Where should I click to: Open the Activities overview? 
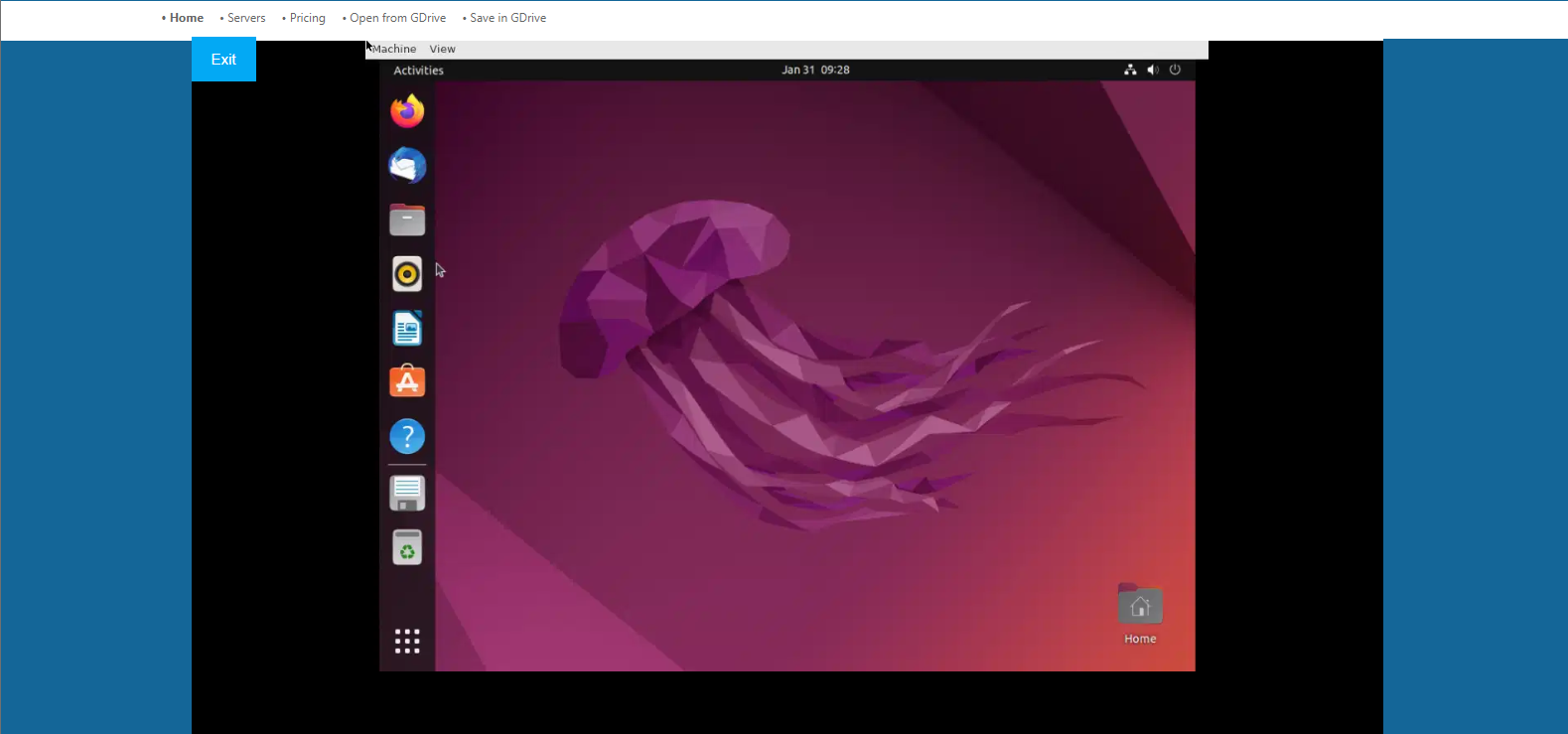(418, 71)
